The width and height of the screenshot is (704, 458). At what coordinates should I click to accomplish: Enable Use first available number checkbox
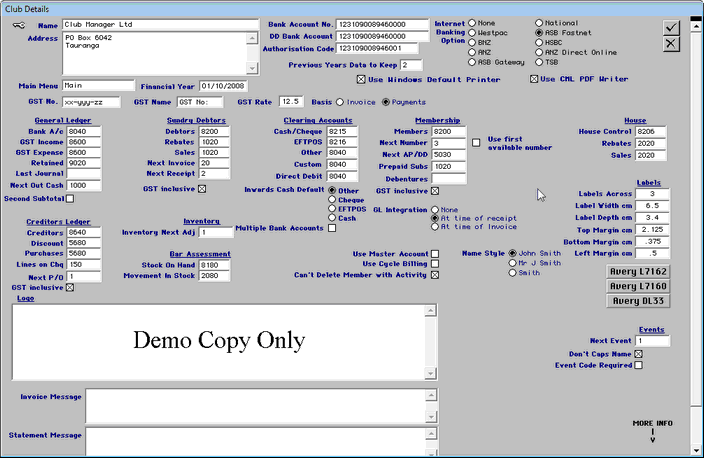coord(476,143)
